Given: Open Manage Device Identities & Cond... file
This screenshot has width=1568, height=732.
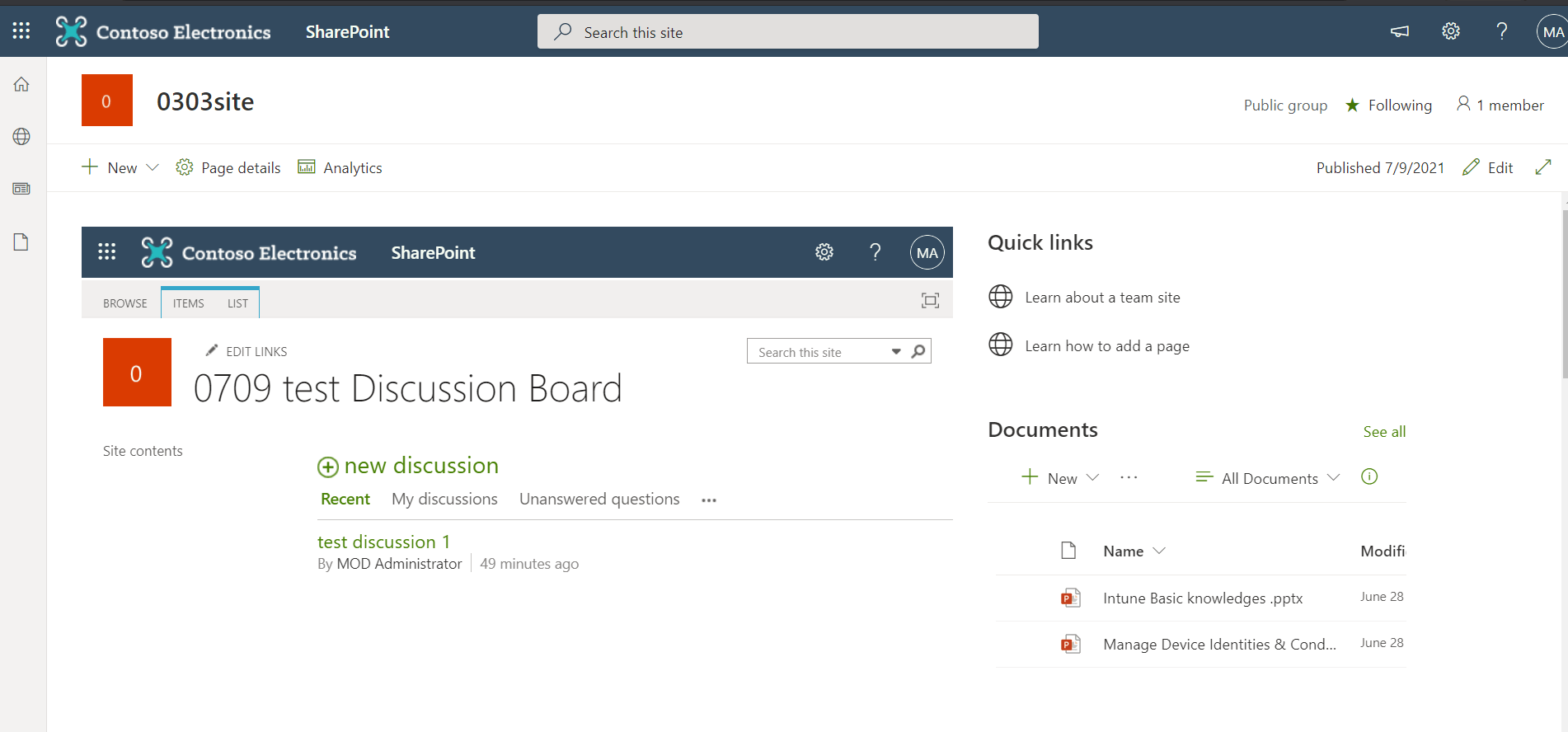Looking at the screenshot, I should [x=1220, y=645].
